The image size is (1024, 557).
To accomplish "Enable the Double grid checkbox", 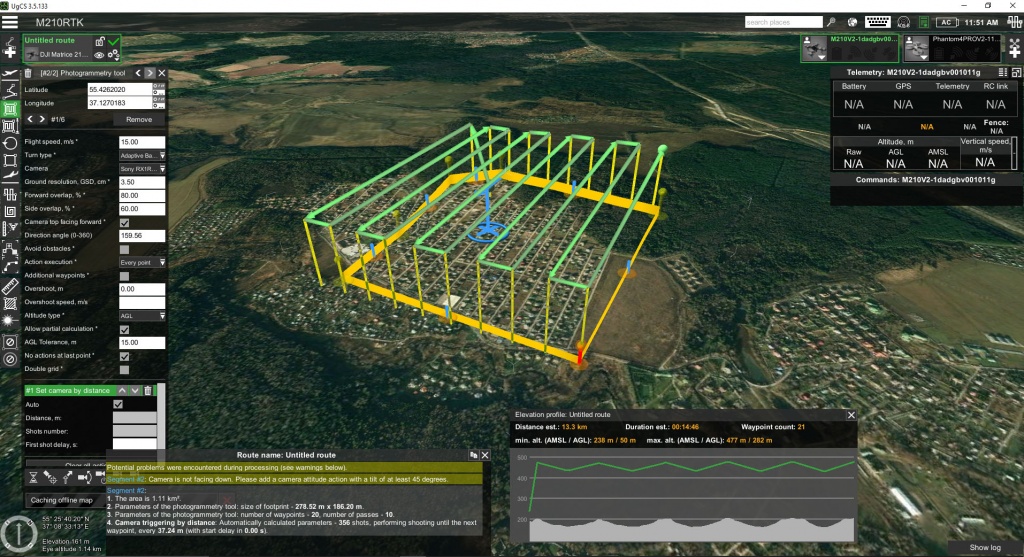I will pyautogui.click(x=124, y=369).
